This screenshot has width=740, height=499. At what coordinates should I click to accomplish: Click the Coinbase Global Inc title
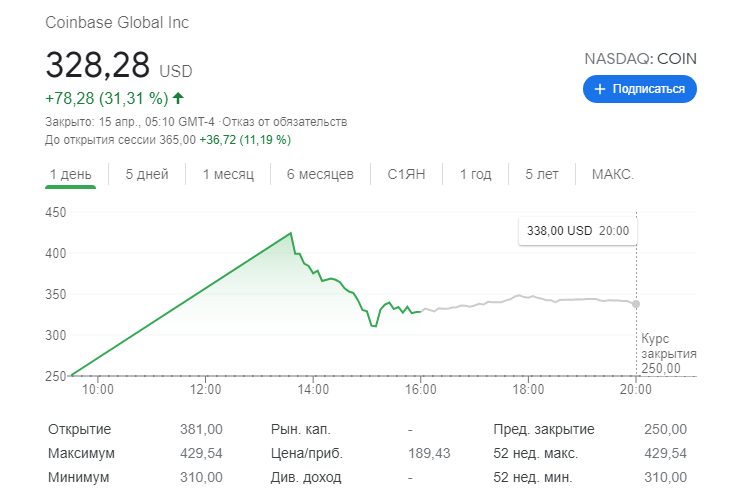click(117, 22)
